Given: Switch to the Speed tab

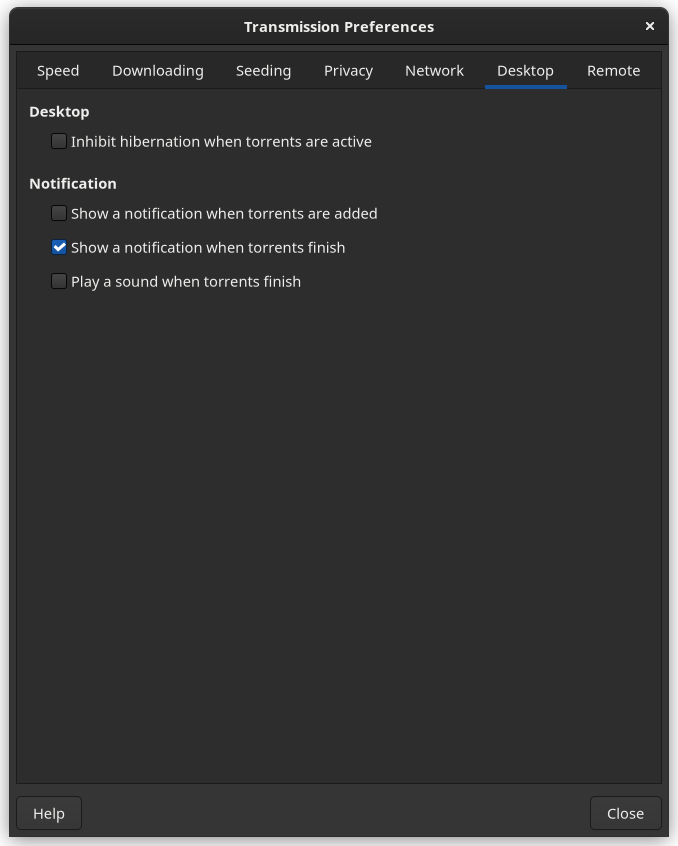Looking at the screenshot, I should [x=57, y=70].
